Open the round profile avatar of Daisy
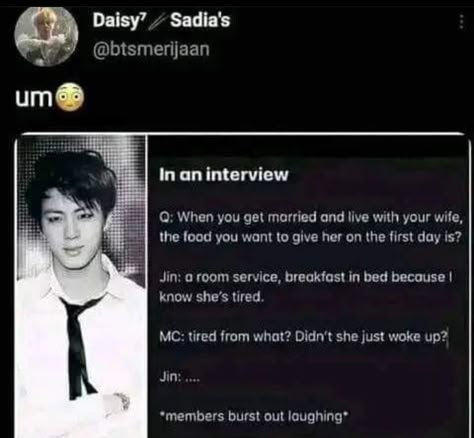The height and width of the screenshot is (438, 474). coord(46,34)
